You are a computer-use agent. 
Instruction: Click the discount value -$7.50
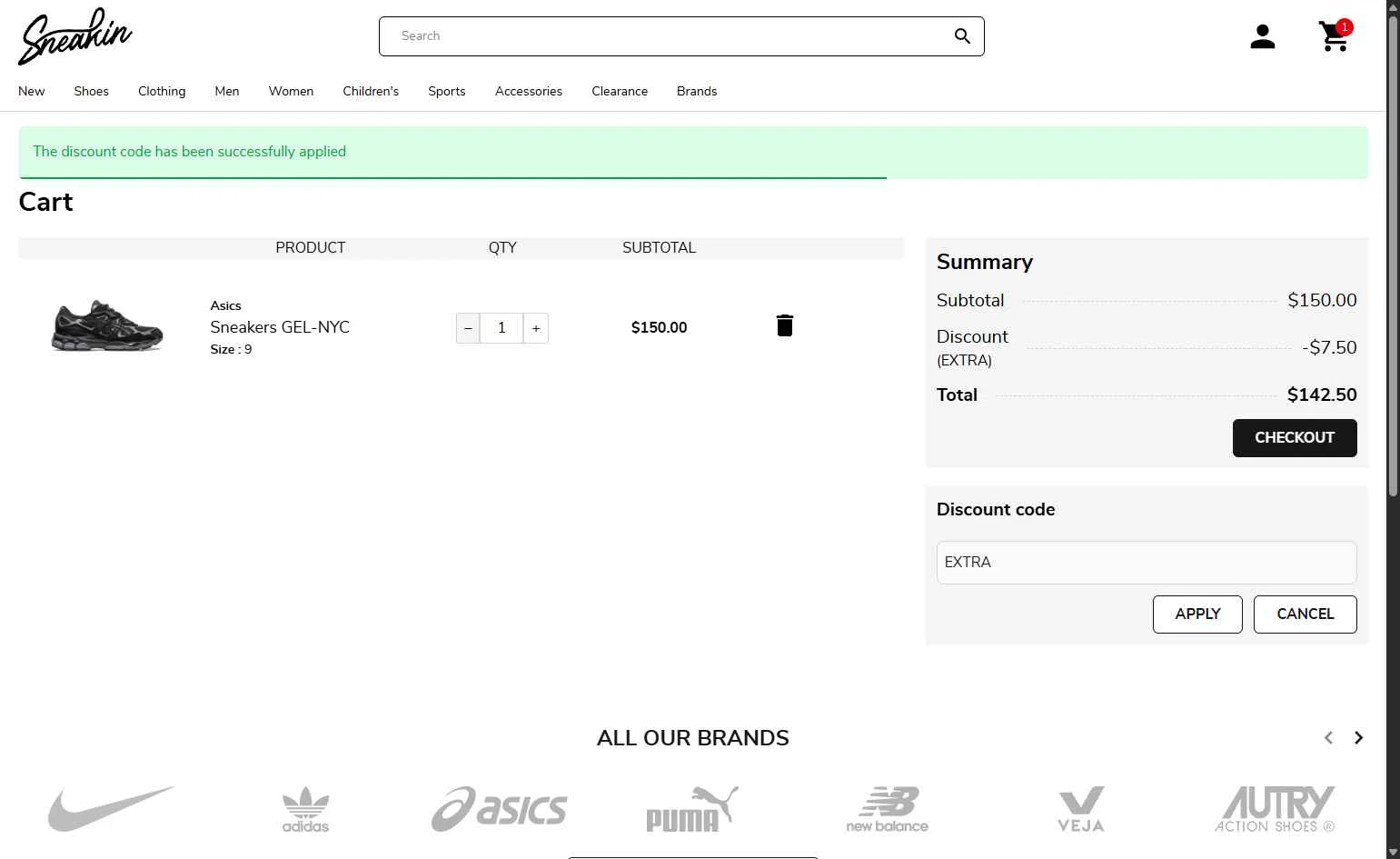(x=1329, y=347)
